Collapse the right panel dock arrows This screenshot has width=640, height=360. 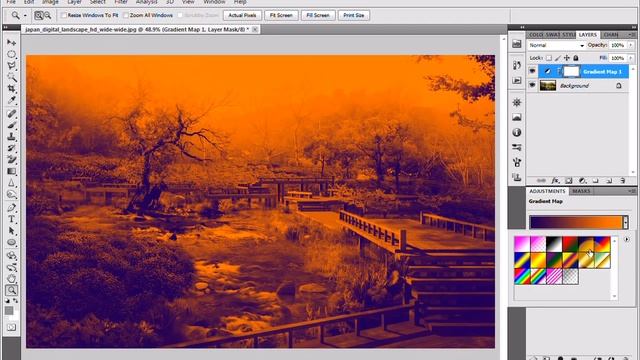634,27
